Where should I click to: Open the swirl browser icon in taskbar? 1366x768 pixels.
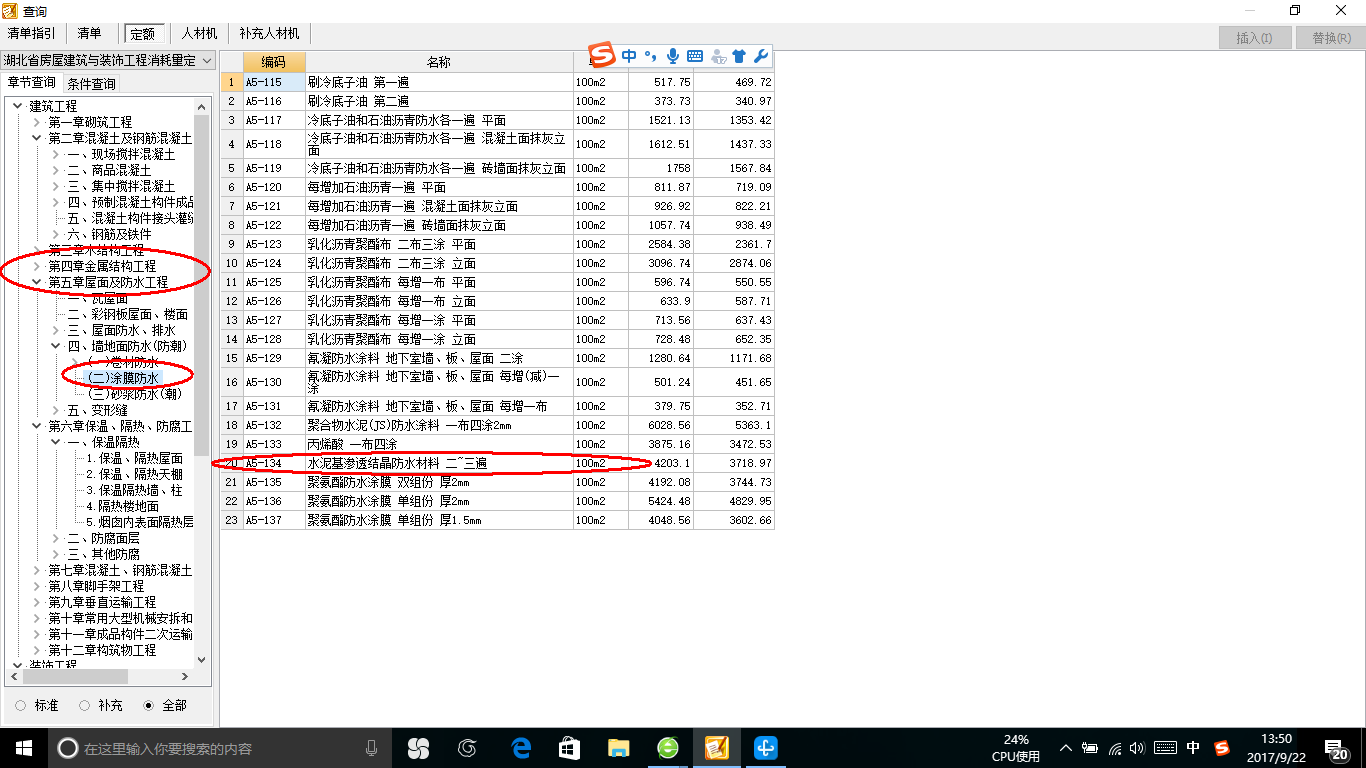(x=467, y=748)
